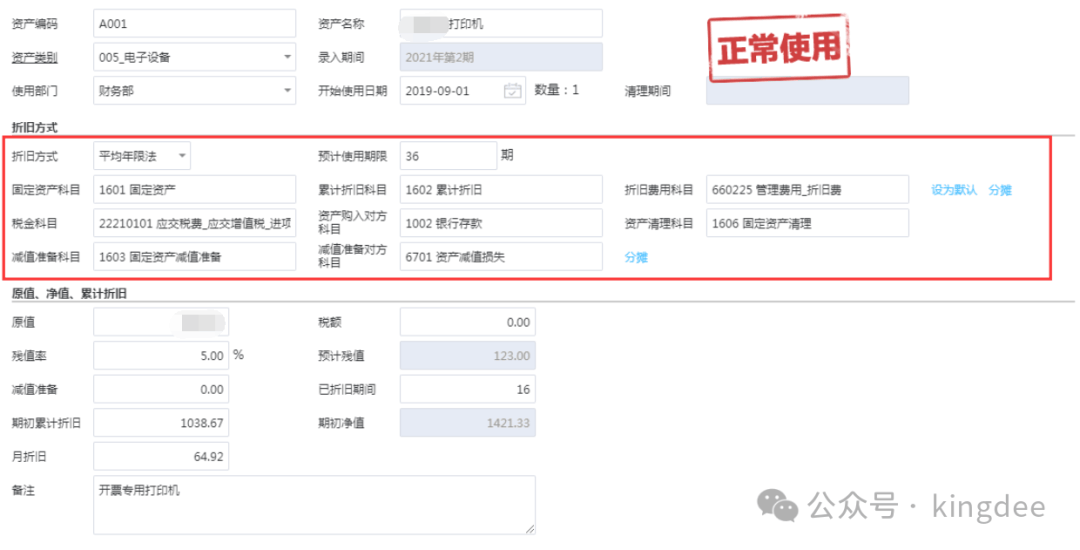Click inside the 备注 text area
Screen dimensions: 1080x550
point(314,505)
